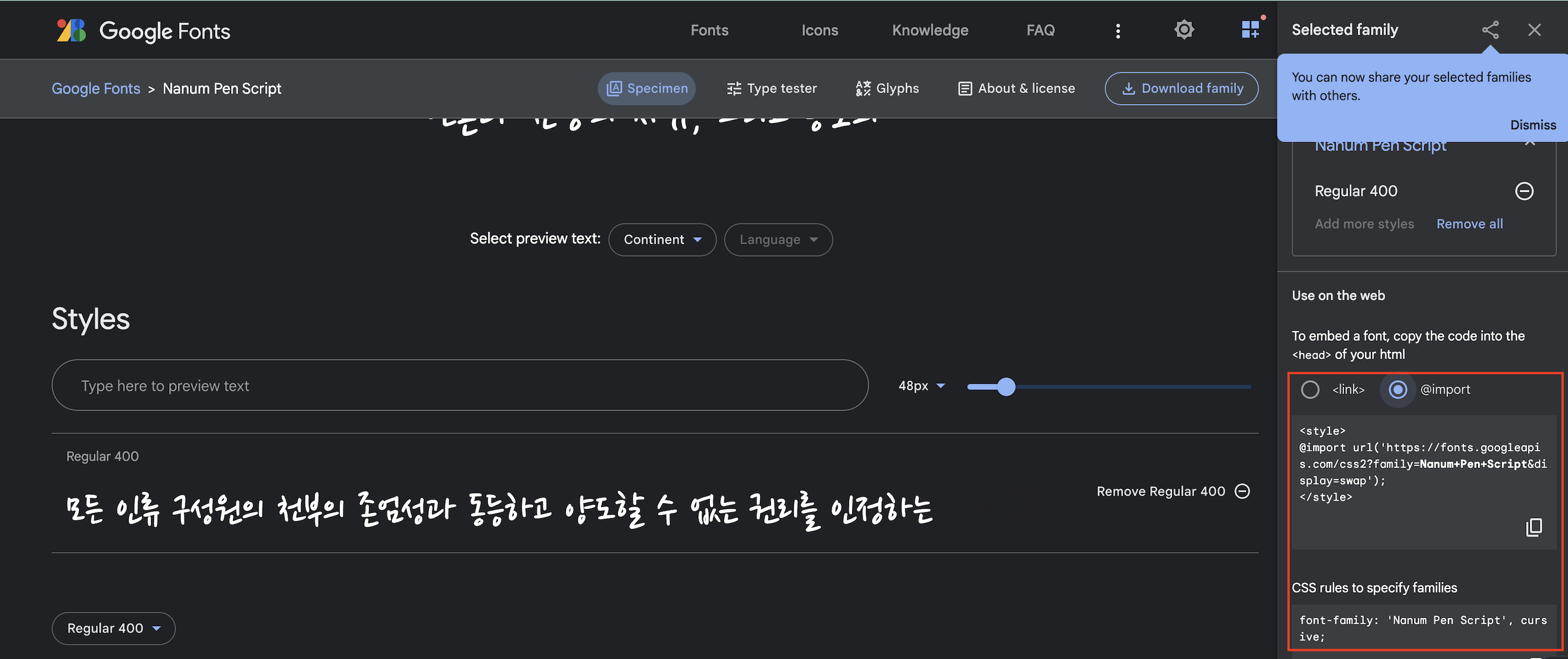Toggle the theme brightness icon
Screen dimensions: 1568x659
click(1183, 30)
